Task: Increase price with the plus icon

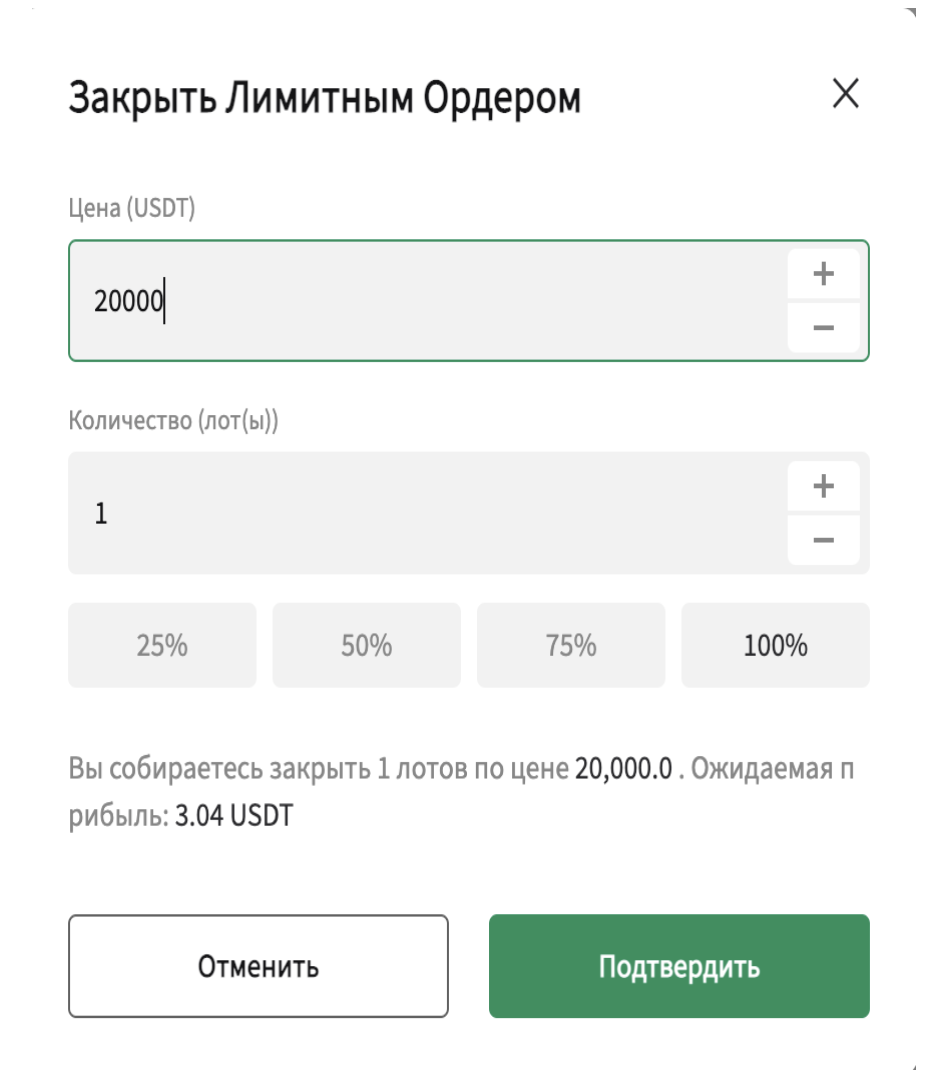Action: tap(824, 274)
